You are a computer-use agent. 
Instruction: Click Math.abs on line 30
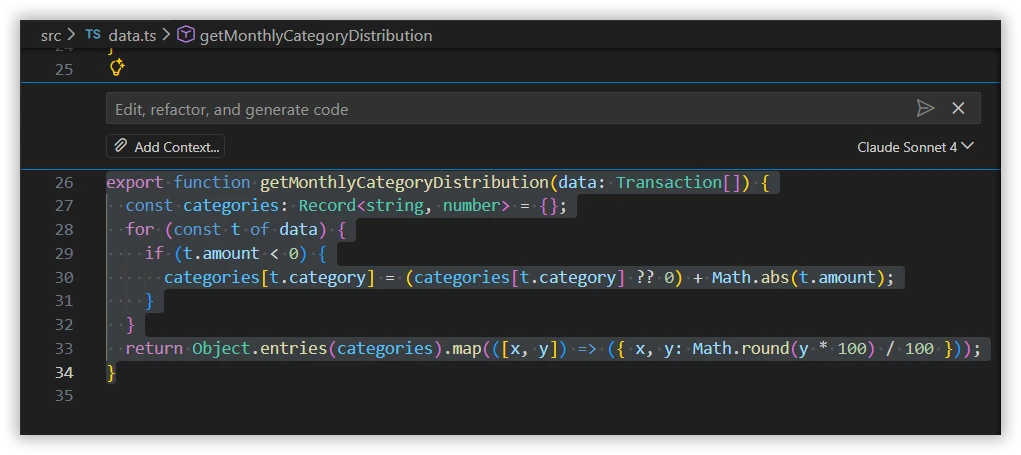point(750,277)
